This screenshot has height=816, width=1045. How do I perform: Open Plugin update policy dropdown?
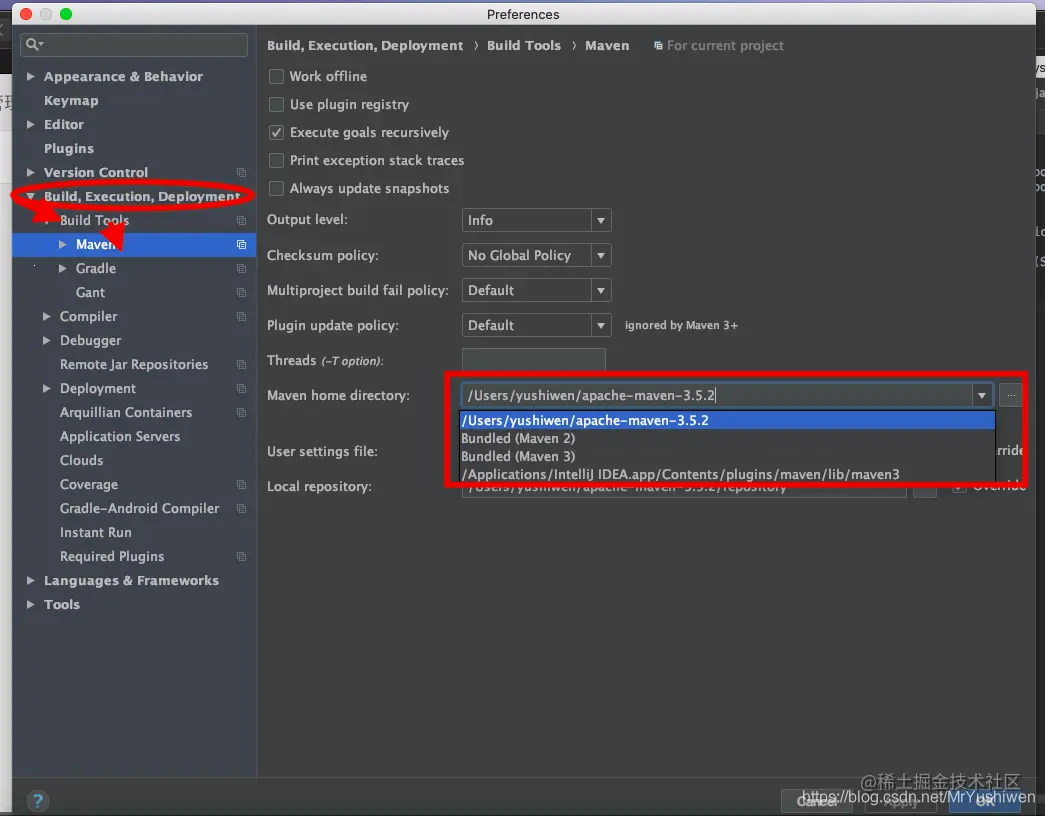coord(536,325)
